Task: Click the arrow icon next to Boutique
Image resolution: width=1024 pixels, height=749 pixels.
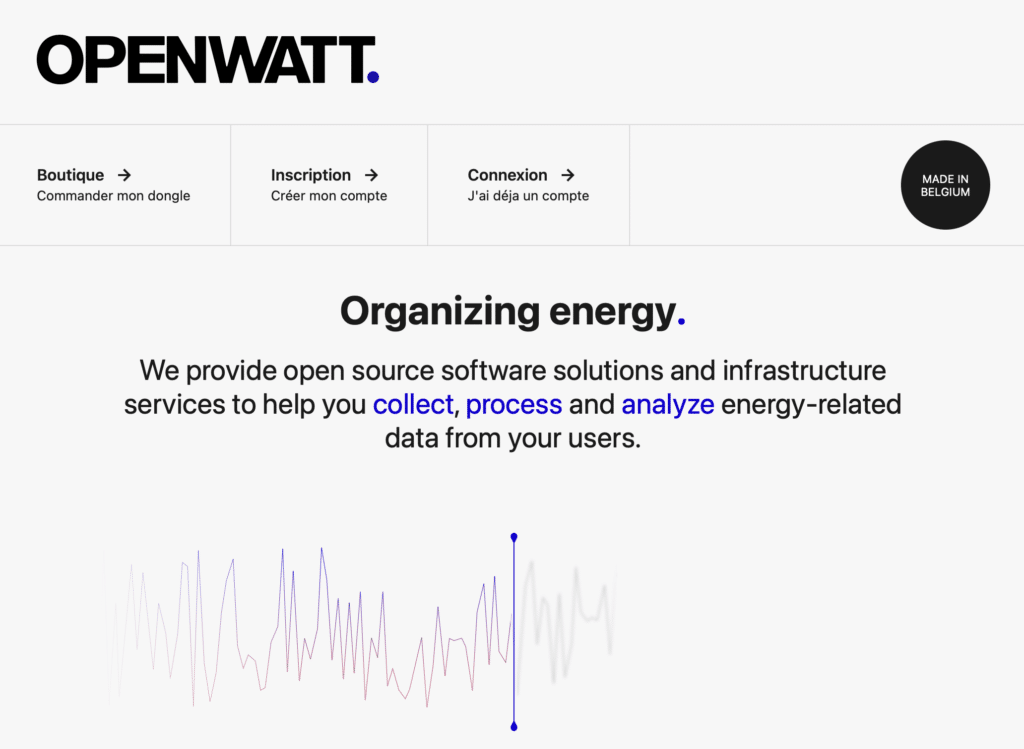Action: [124, 175]
